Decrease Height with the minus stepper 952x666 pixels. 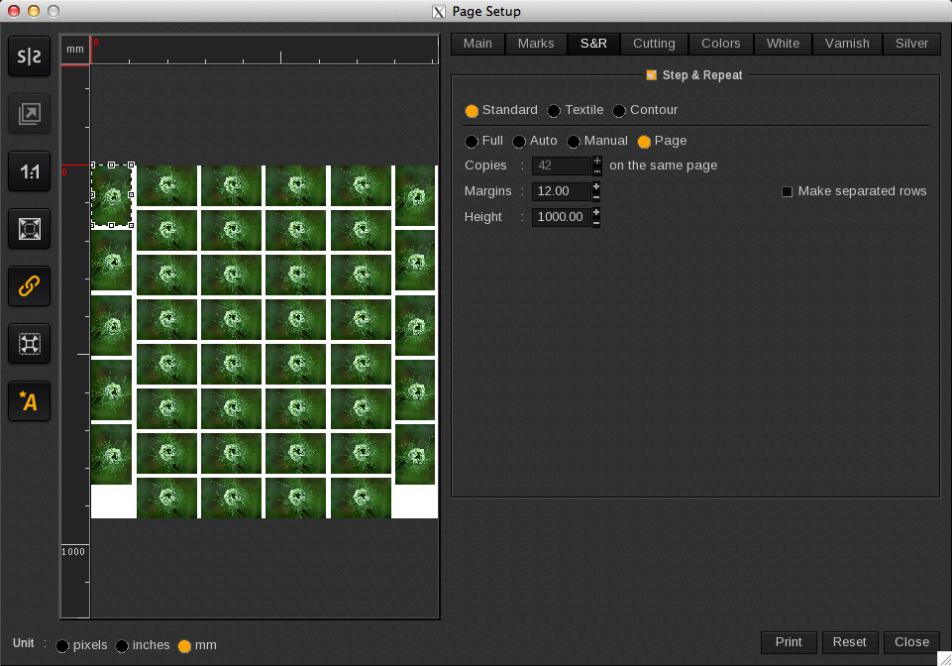(597, 222)
